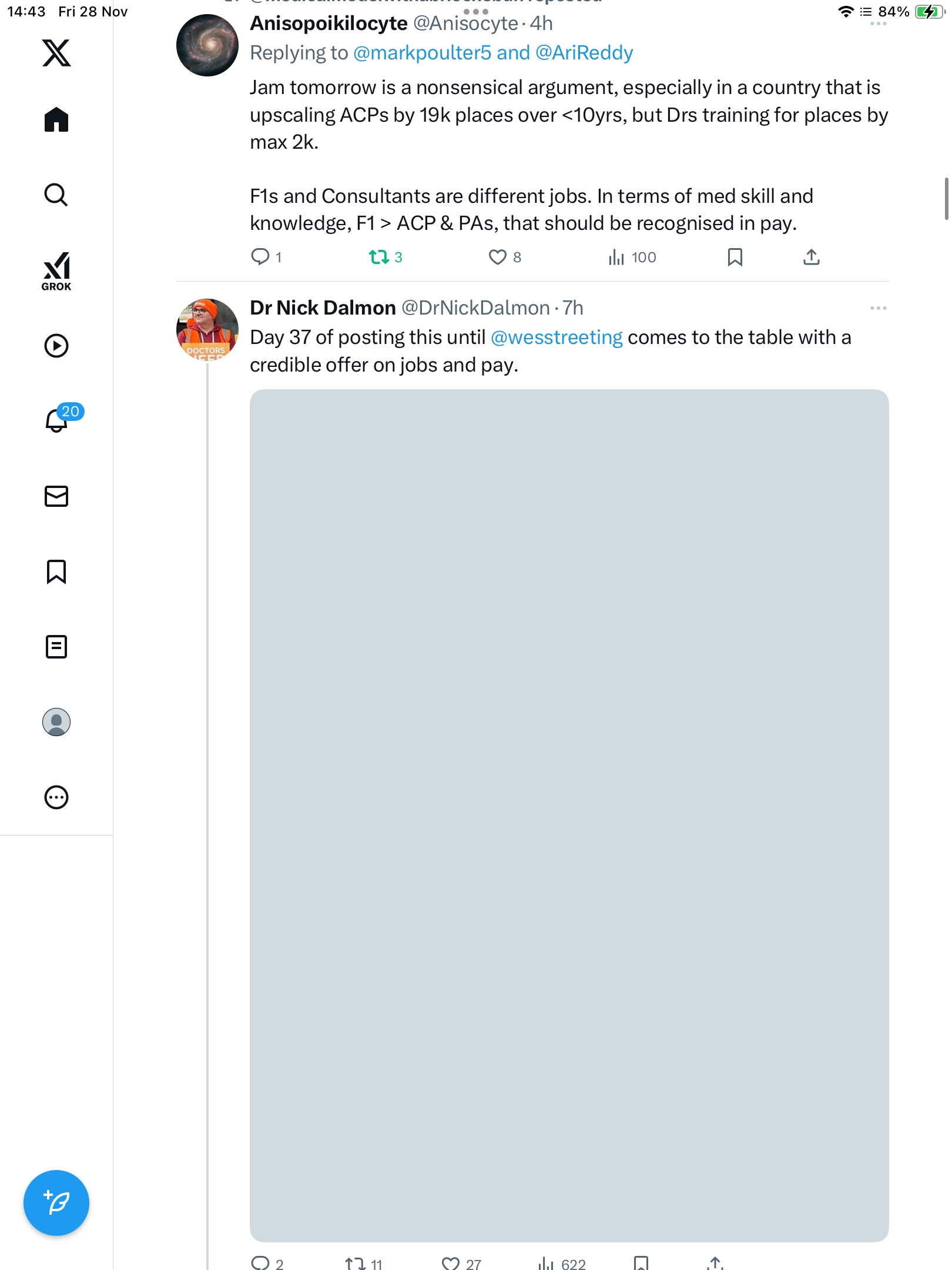The image size is (952, 1270).
Task: Open @markpoulter5 profile link
Action: click(422, 53)
